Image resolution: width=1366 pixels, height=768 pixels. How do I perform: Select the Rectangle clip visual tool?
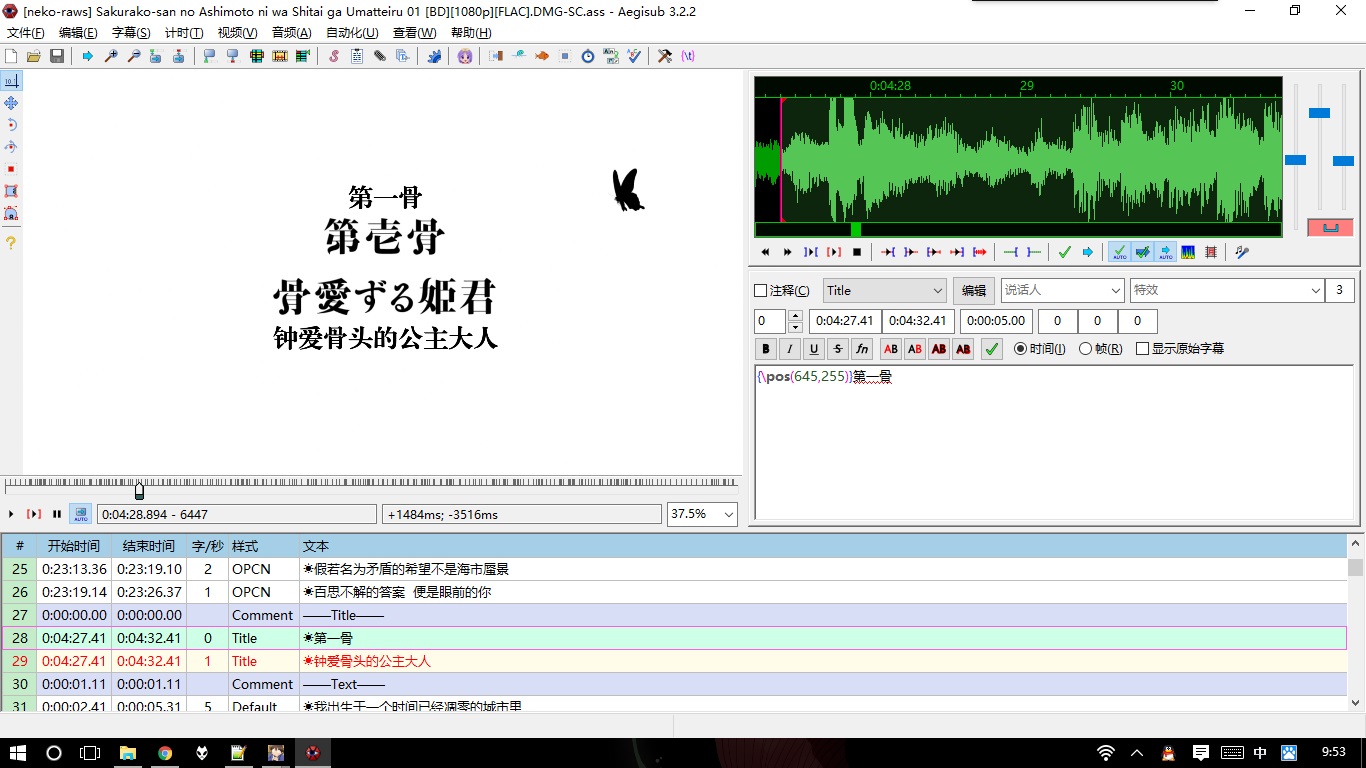(x=11, y=191)
